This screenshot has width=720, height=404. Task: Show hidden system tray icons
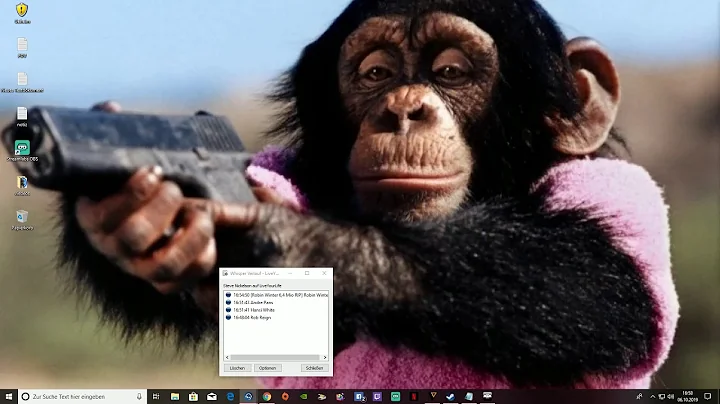[x=652, y=396]
